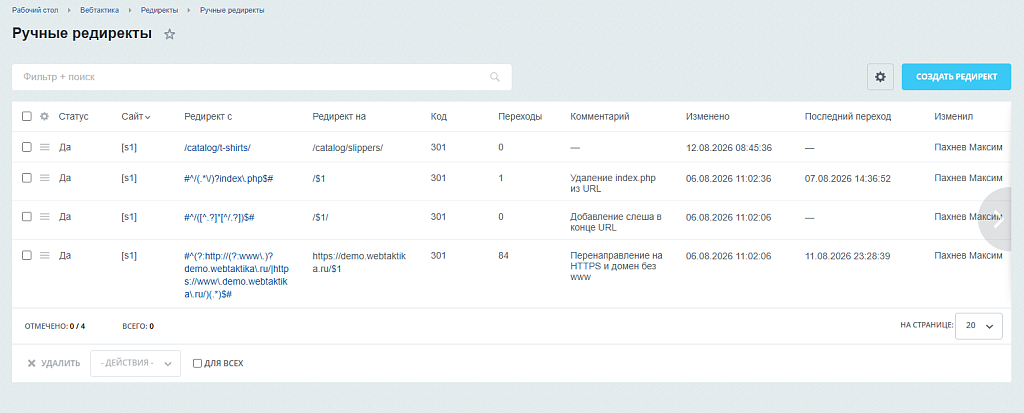
Task: Open row menu for /catalog/t-shirts/ redirect
Action: point(44,148)
